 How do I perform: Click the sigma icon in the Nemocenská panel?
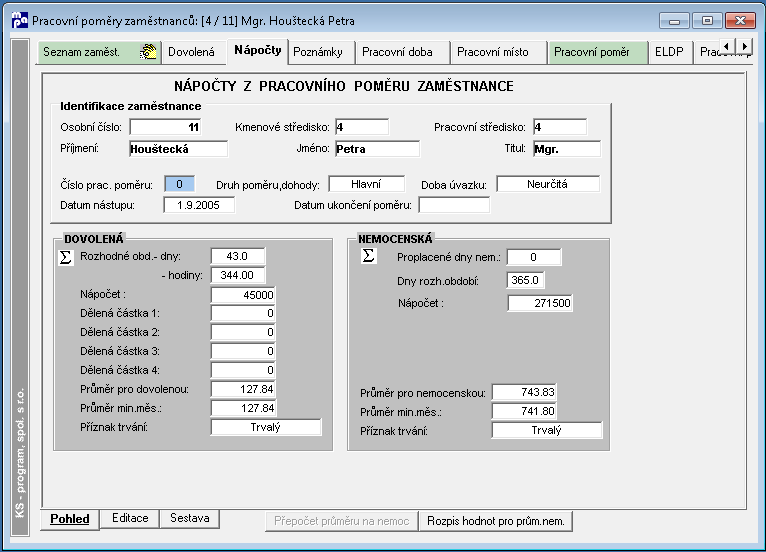[x=369, y=255]
